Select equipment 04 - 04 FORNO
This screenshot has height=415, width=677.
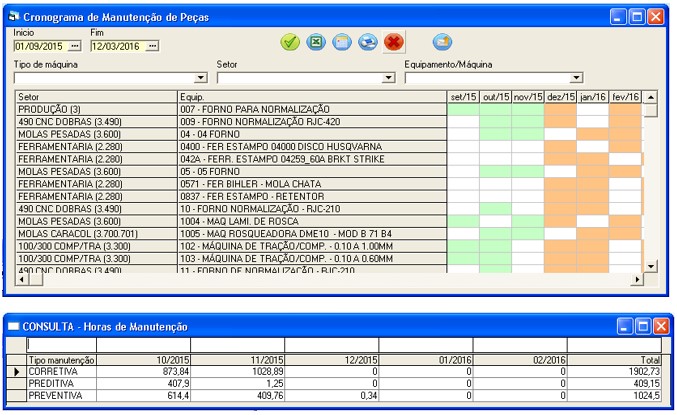[x=312, y=134]
